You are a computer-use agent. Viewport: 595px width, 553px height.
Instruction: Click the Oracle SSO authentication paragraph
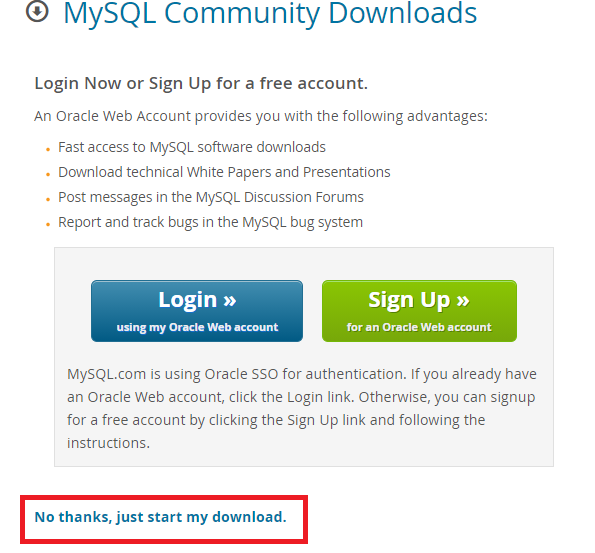(x=302, y=408)
